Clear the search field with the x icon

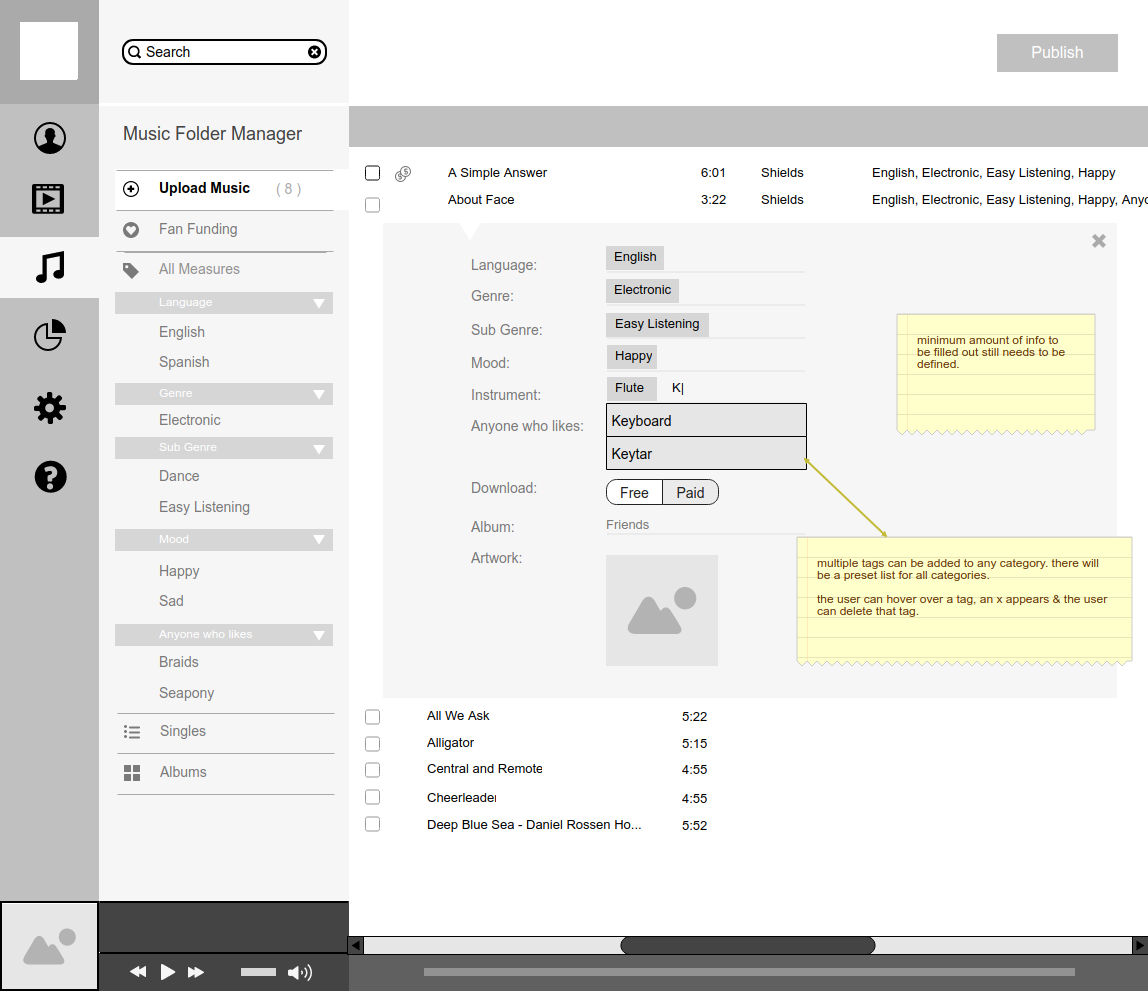point(314,52)
